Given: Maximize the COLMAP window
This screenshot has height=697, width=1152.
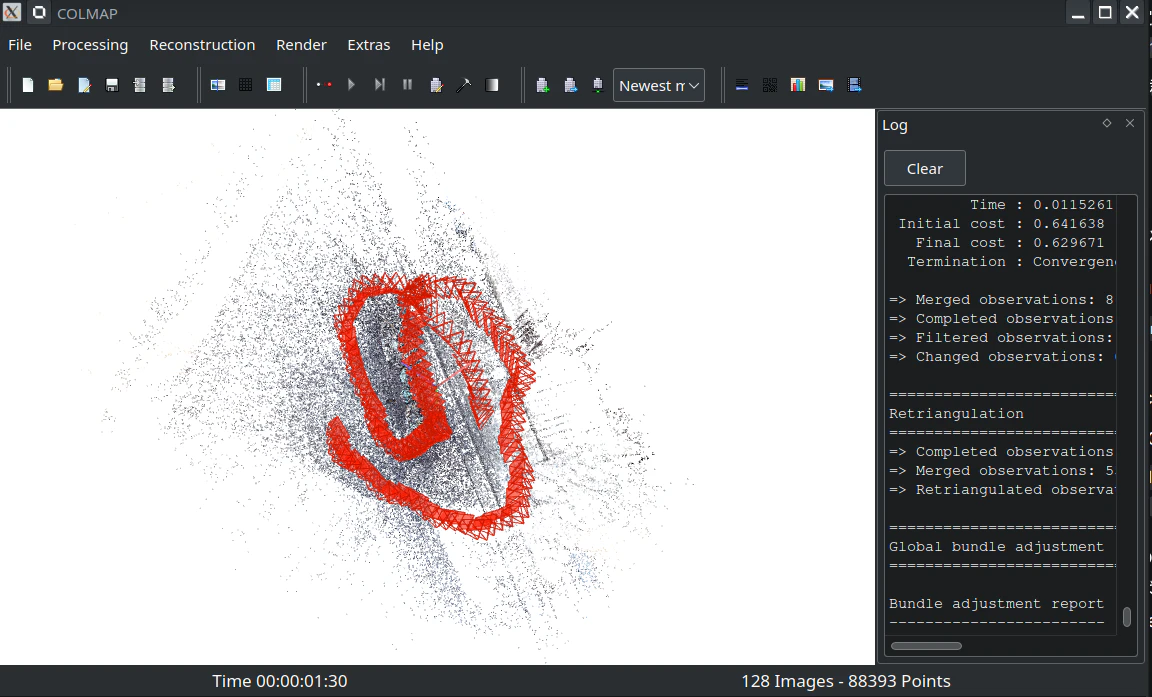Looking at the screenshot, I should pyautogui.click(x=1105, y=12).
